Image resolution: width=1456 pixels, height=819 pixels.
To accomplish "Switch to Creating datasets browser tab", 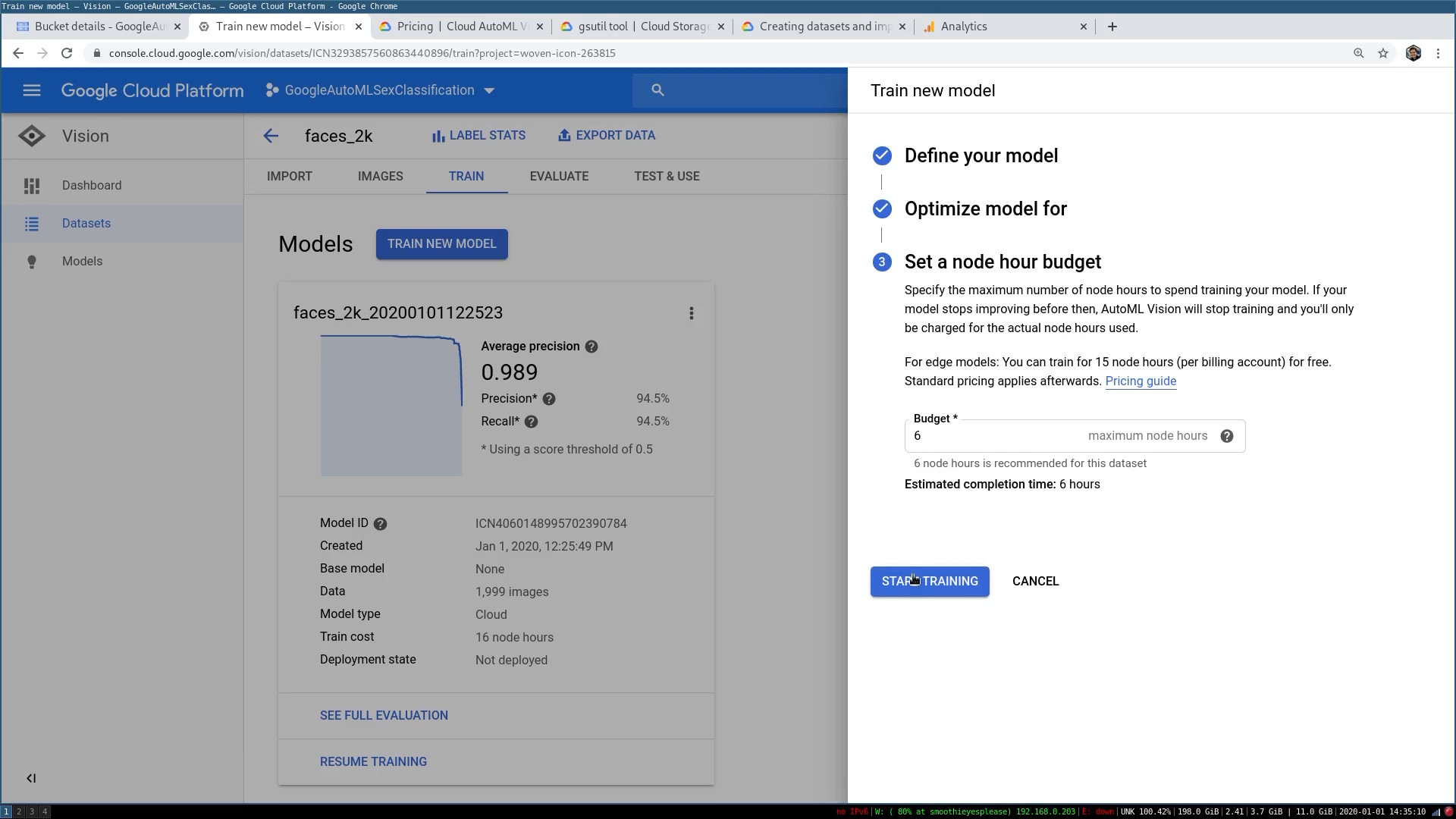I will [x=824, y=27].
